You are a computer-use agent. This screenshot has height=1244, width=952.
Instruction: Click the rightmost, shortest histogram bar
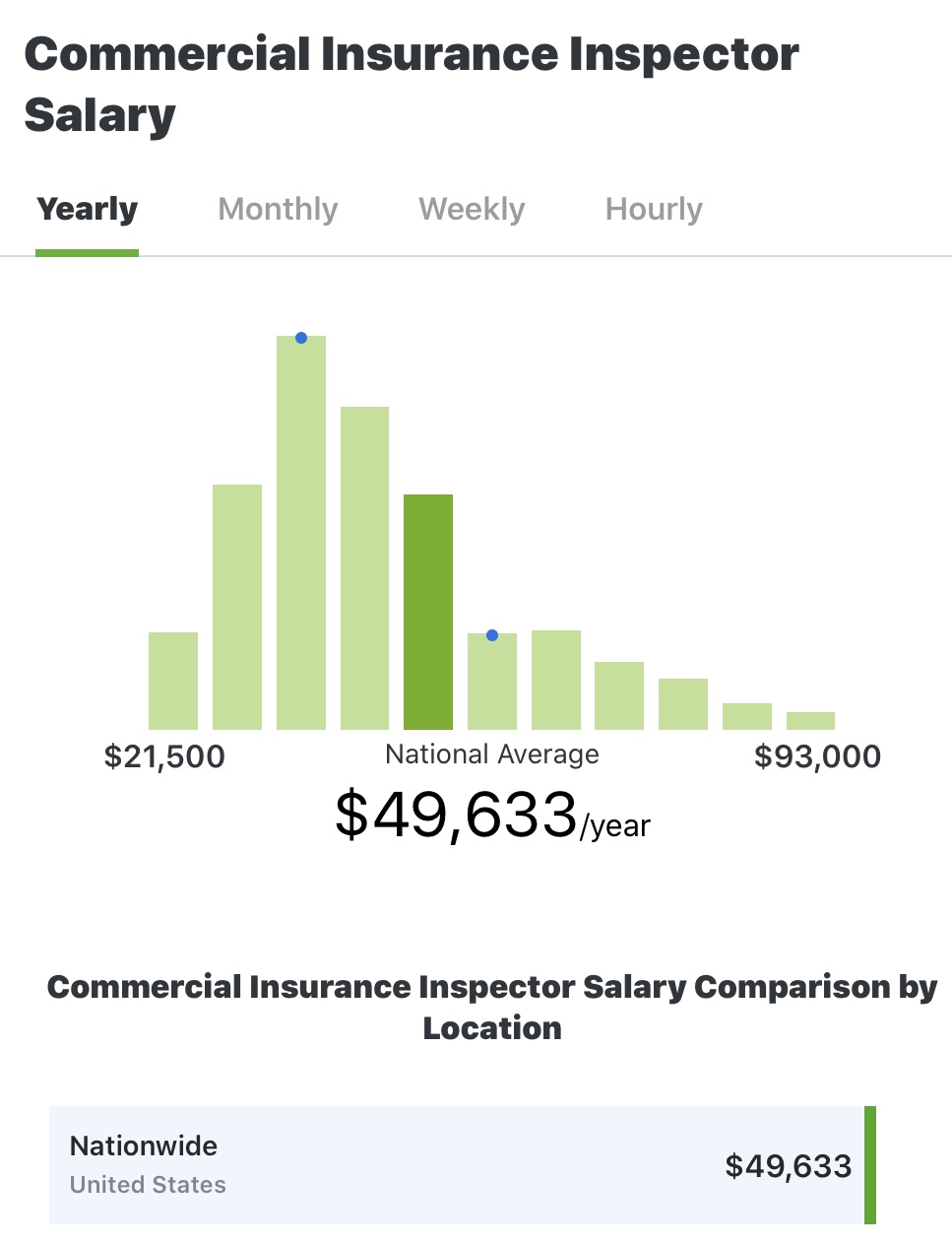[810, 720]
